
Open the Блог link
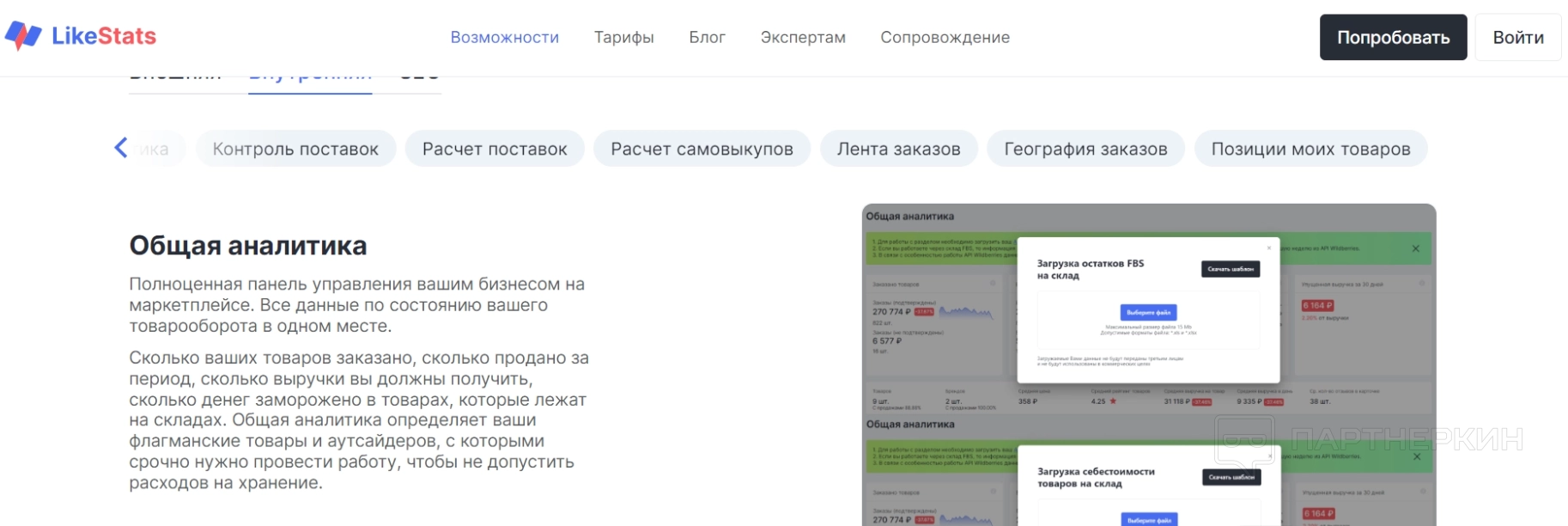(x=707, y=38)
